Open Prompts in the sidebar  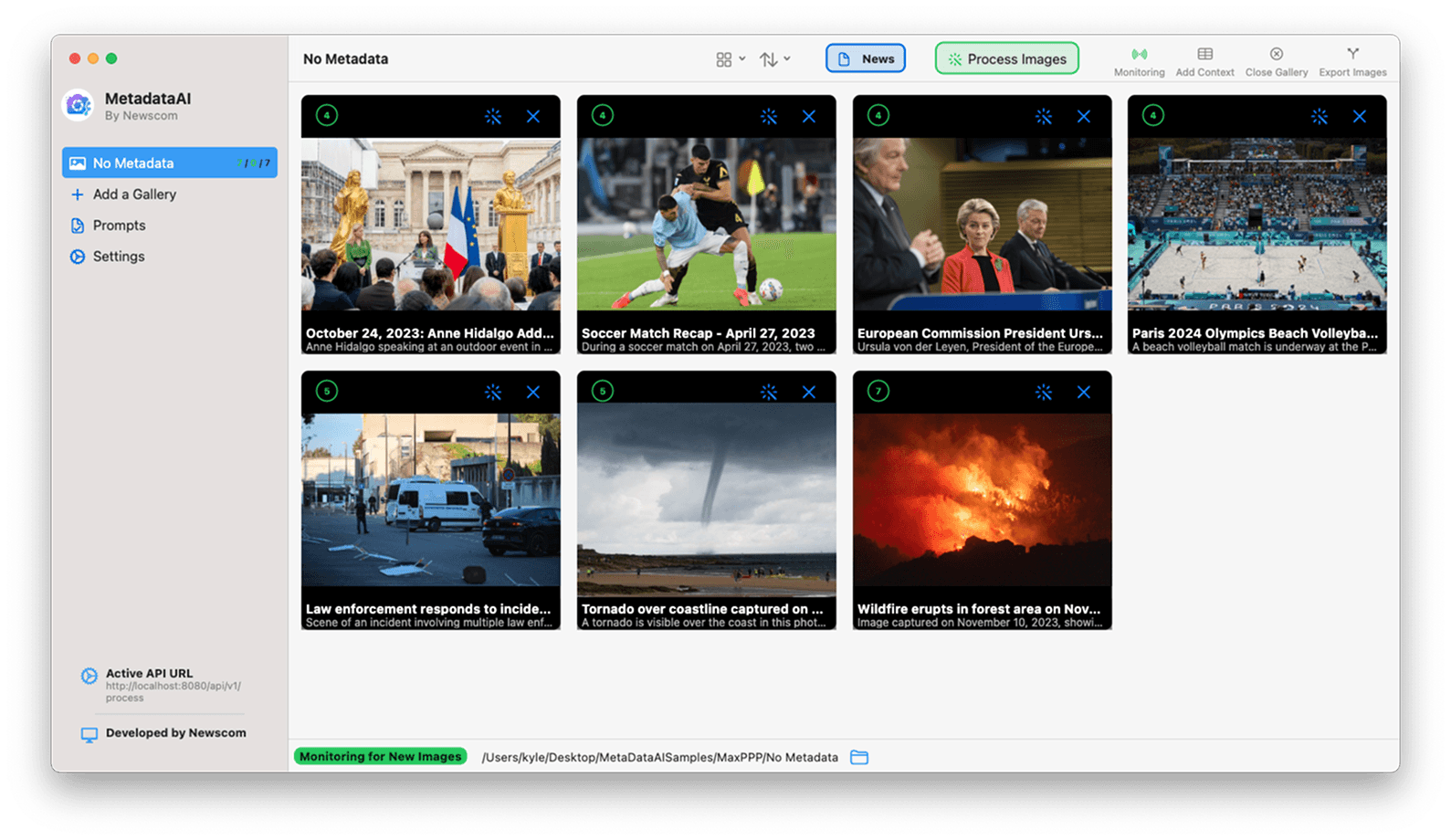(x=119, y=226)
